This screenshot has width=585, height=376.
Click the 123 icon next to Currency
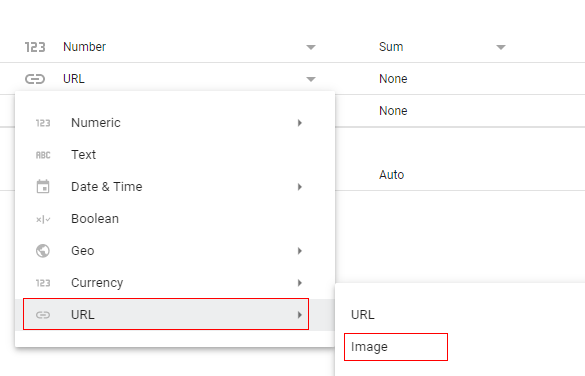tap(43, 283)
